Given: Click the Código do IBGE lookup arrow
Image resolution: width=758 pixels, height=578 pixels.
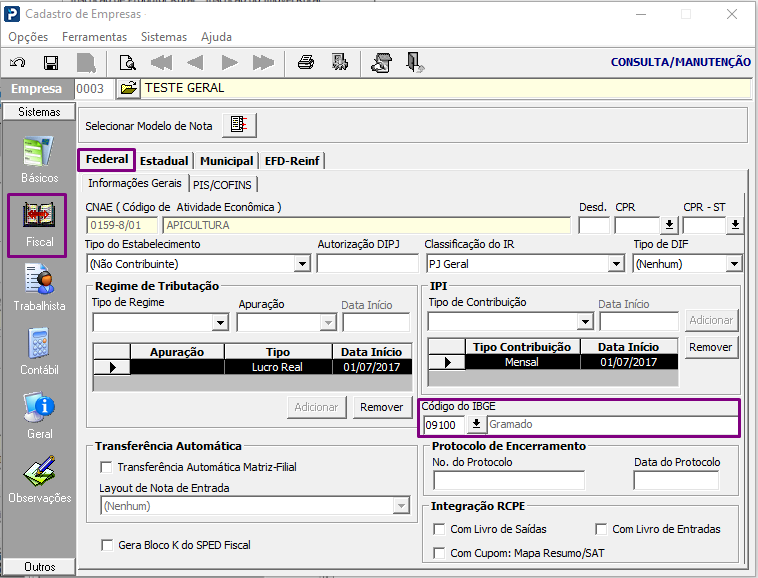Looking at the screenshot, I should (x=476, y=424).
